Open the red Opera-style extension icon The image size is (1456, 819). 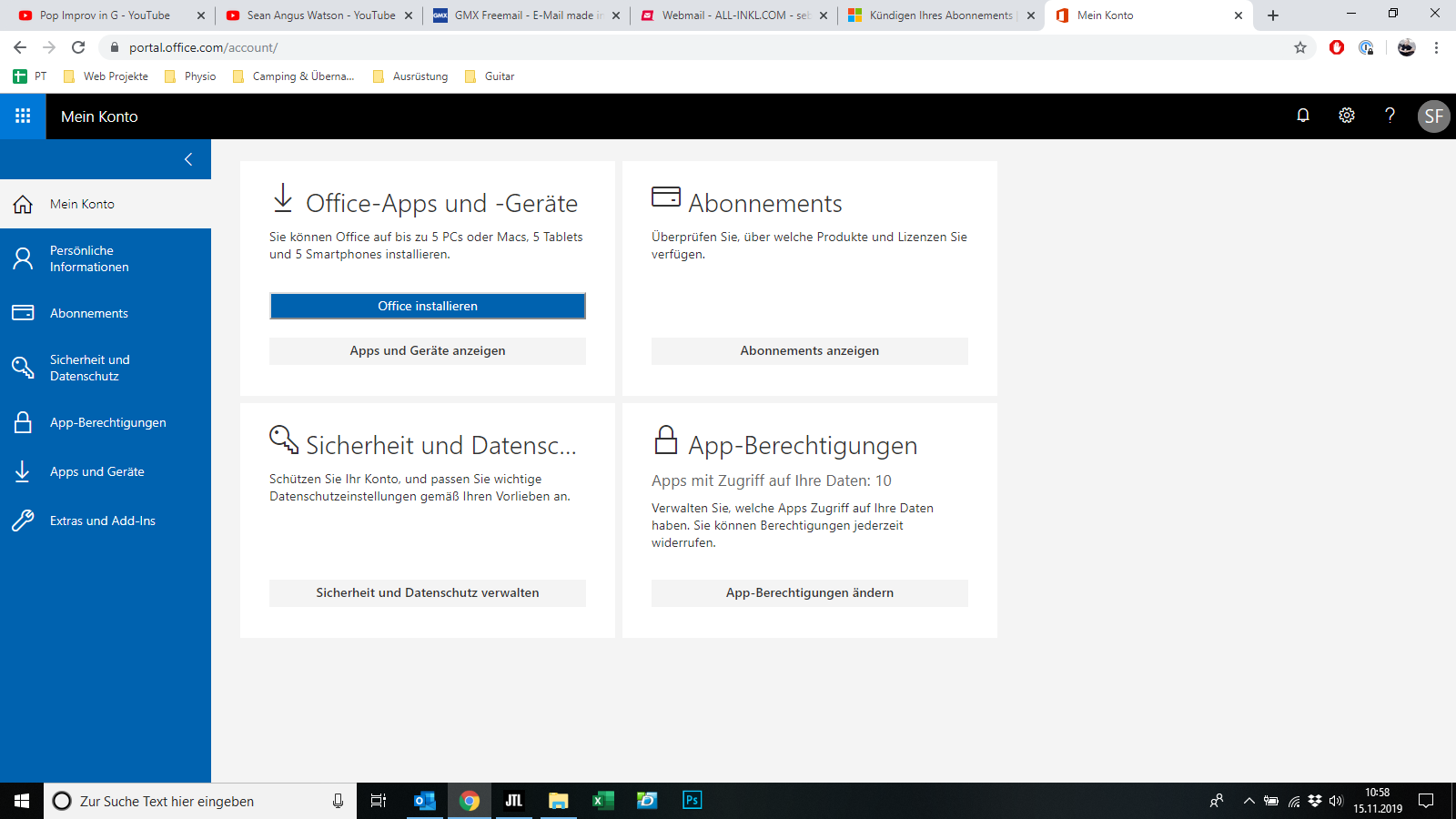click(1337, 47)
